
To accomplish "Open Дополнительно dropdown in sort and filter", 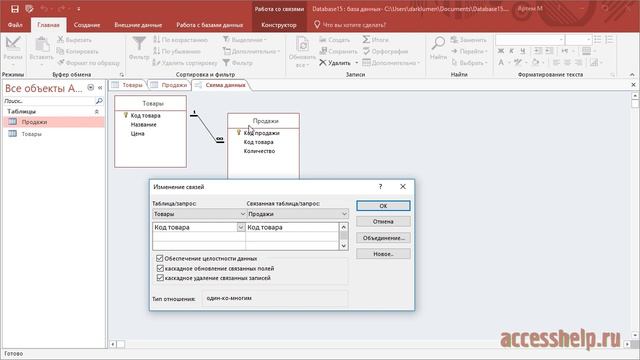I will pyautogui.click(x=251, y=51).
